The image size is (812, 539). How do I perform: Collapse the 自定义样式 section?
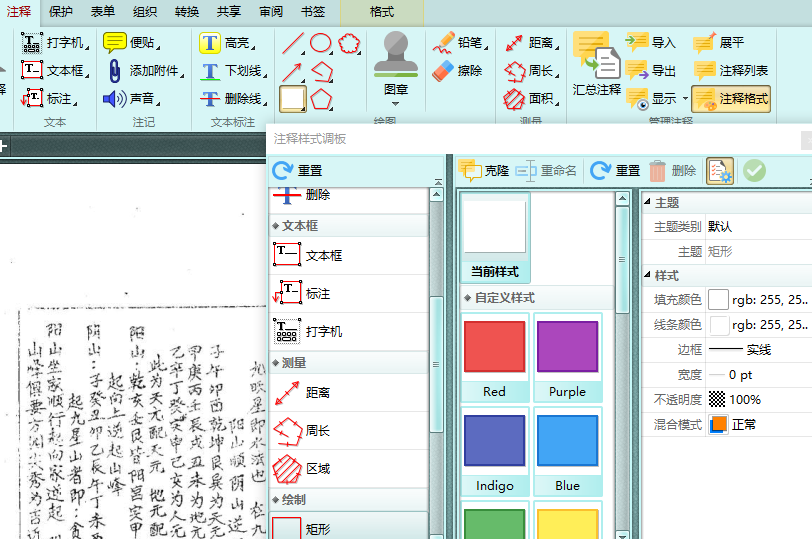[x=468, y=298]
